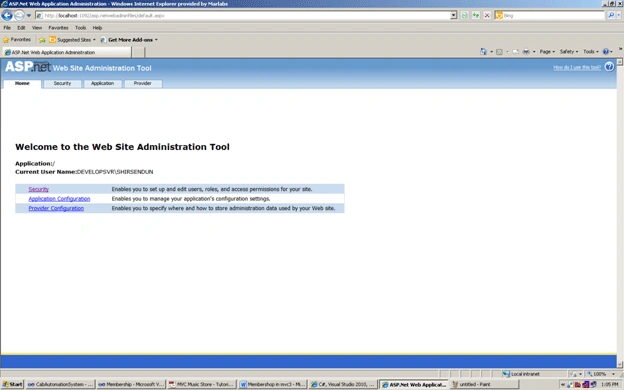This screenshot has width=624, height=390.
Task: Open a new blank browser tab
Action: tap(138, 52)
